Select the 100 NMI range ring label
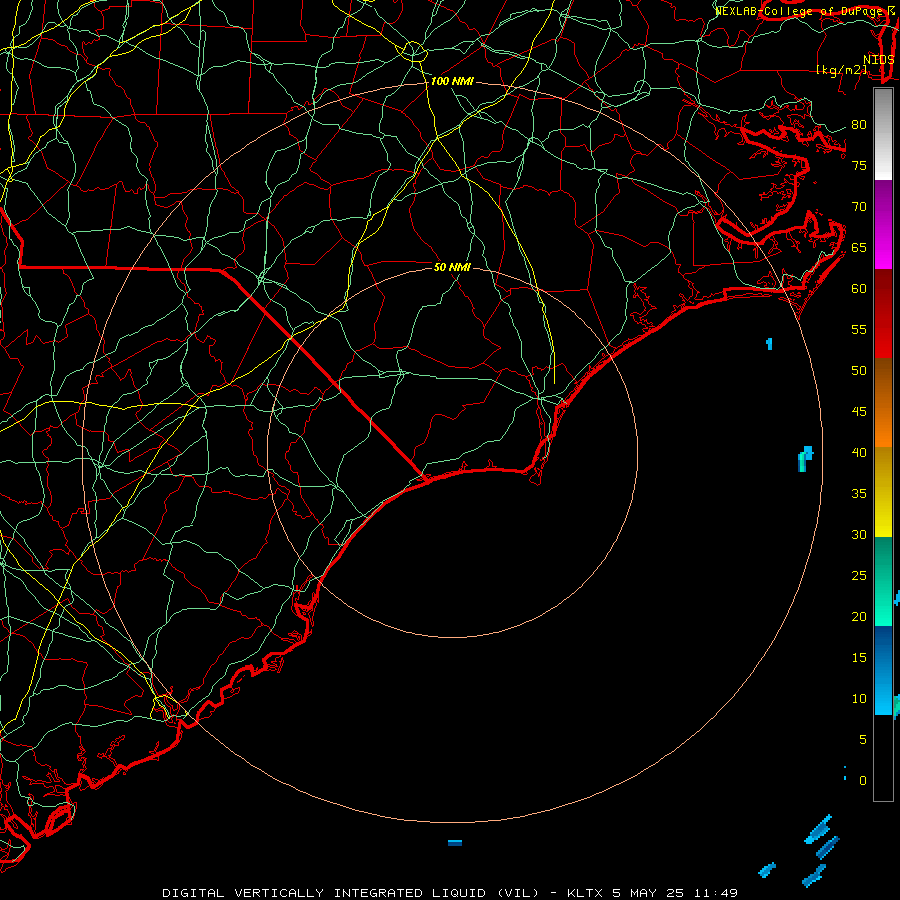This screenshot has height=900, width=900. pyautogui.click(x=452, y=82)
